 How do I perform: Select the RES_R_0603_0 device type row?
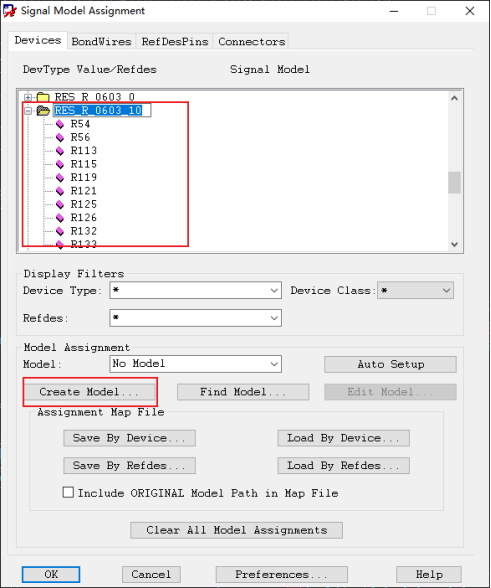tap(95, 98)
